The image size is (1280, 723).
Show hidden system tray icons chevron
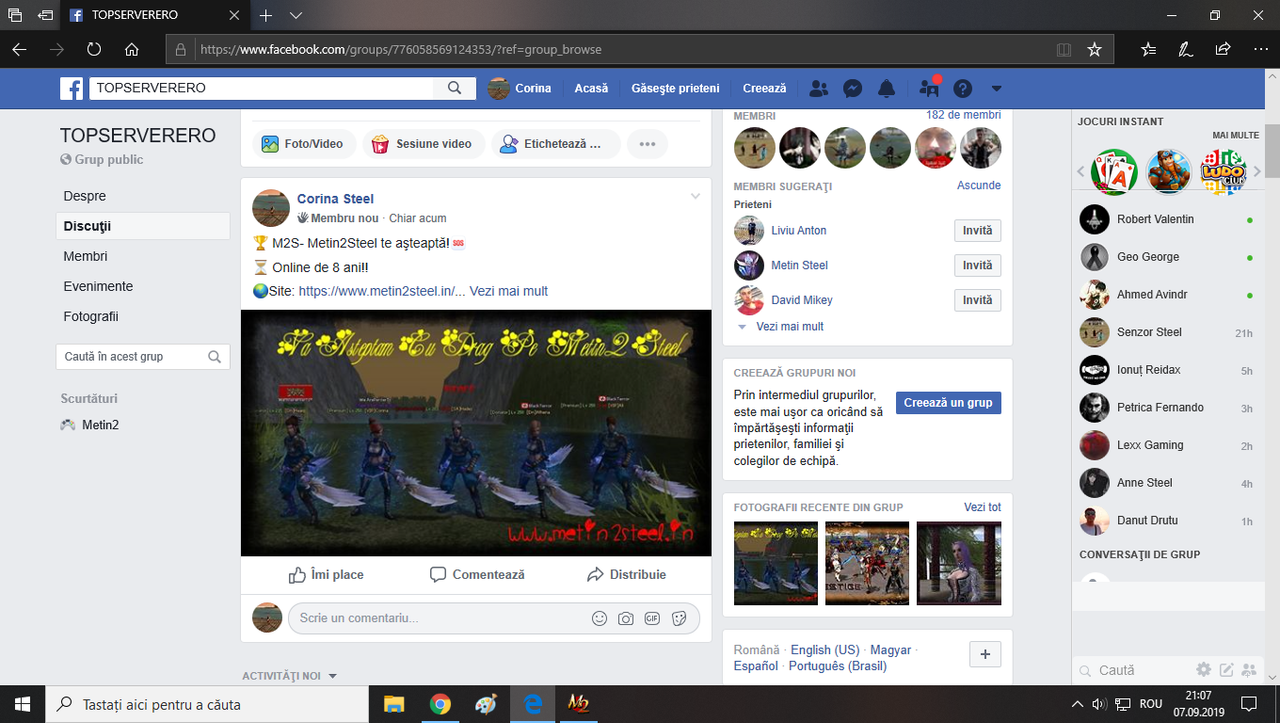(x=1076, y=704)
